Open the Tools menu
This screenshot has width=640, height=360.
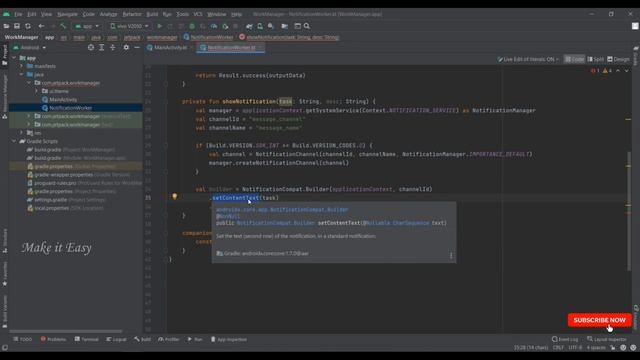tap(182, 14)
